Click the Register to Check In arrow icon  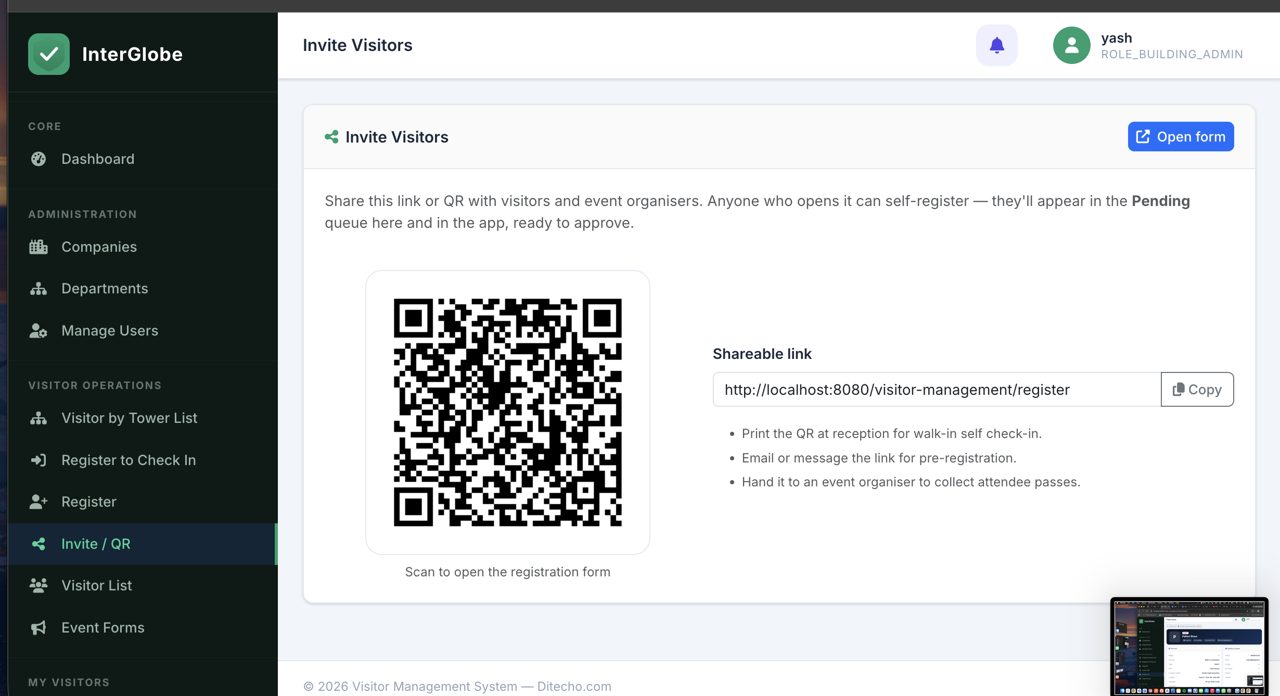[x=39, y=460]
